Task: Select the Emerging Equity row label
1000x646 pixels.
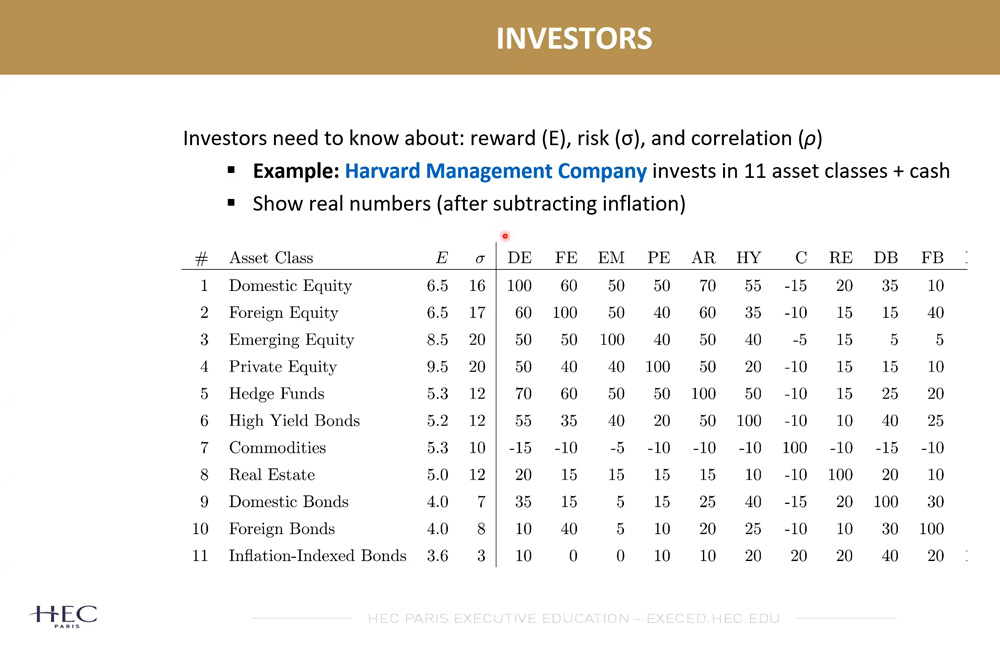Action: click(x=291, y=339)
